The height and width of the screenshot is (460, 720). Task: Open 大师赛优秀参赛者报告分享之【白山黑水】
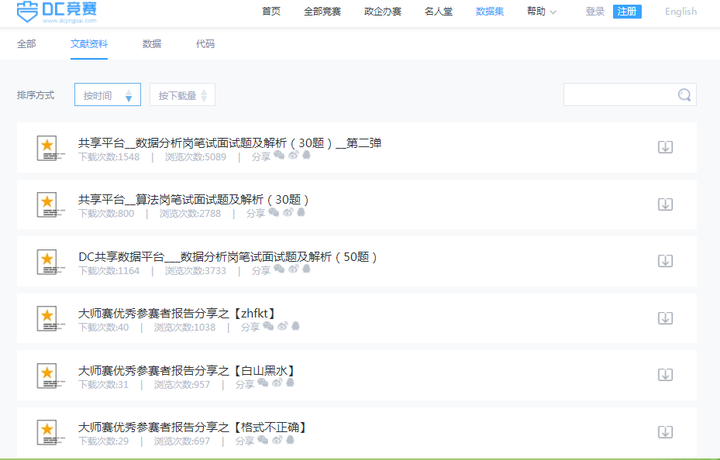[x=187, y=370]
